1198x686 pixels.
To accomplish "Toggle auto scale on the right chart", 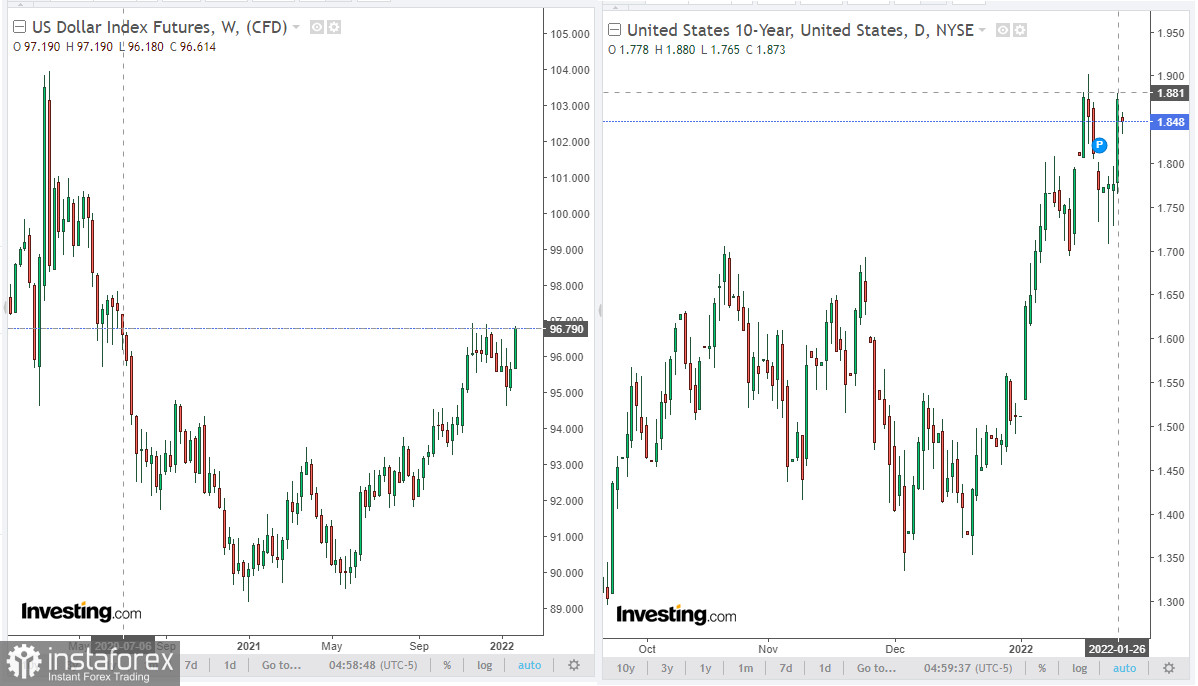I will click(x=1125, y=668).
